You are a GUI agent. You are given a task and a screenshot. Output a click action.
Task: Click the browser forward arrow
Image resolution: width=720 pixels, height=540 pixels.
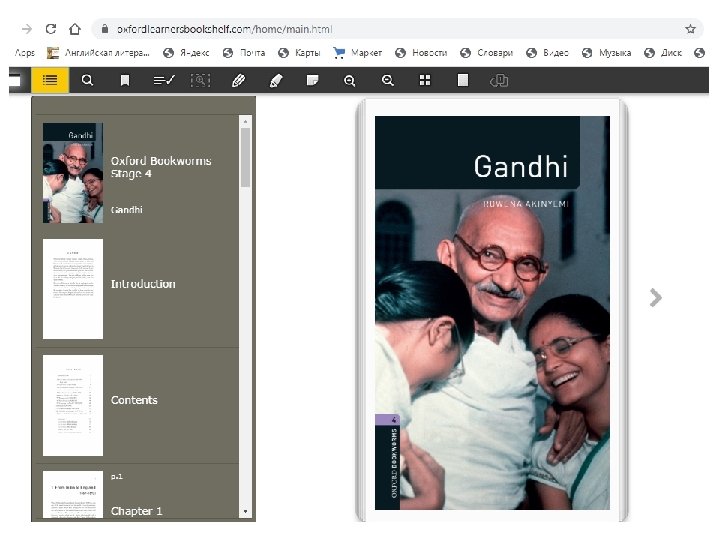click(27, 29)
